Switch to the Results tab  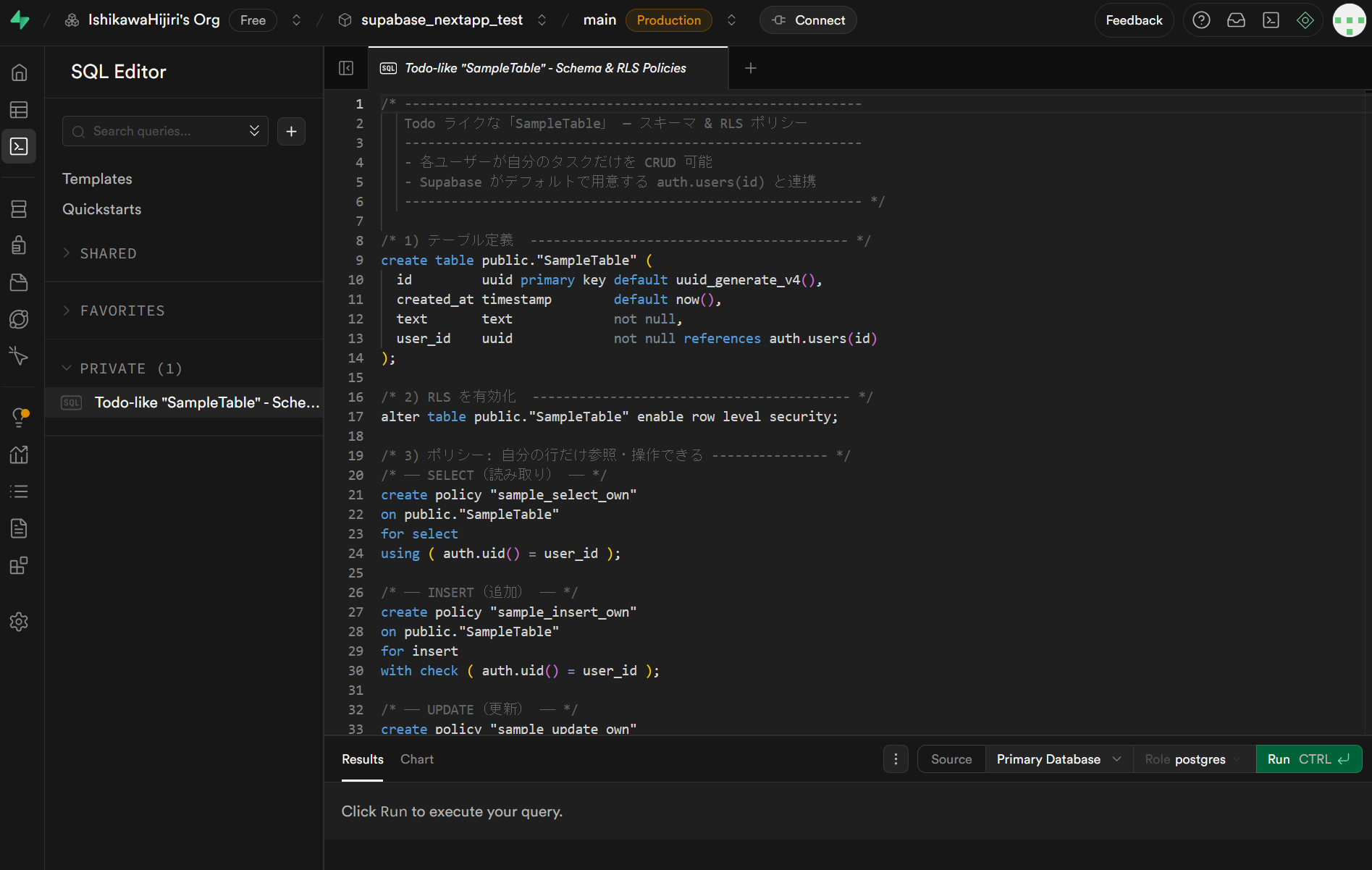click(x=363, y=759)
